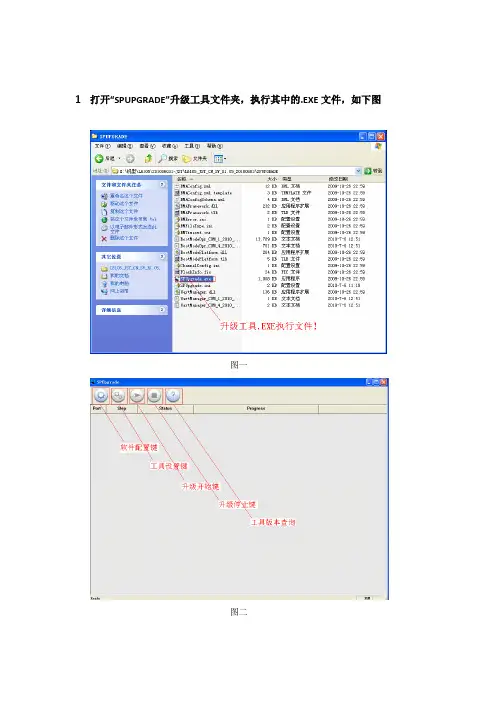The image size is (496, 702).
Task: Stop the upgrade with the stop button
Action: [155, 396]
